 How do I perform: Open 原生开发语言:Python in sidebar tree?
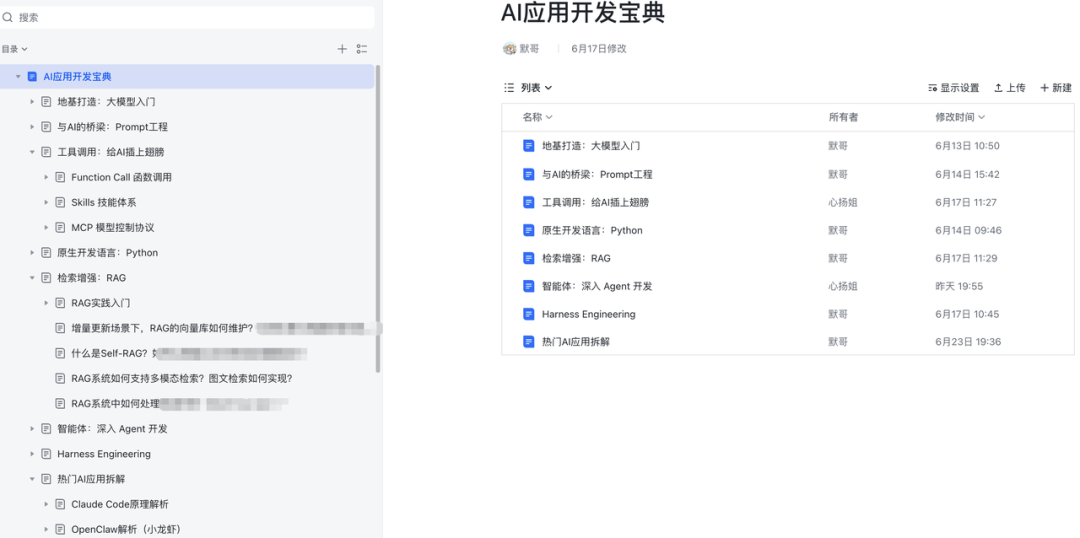107,253
